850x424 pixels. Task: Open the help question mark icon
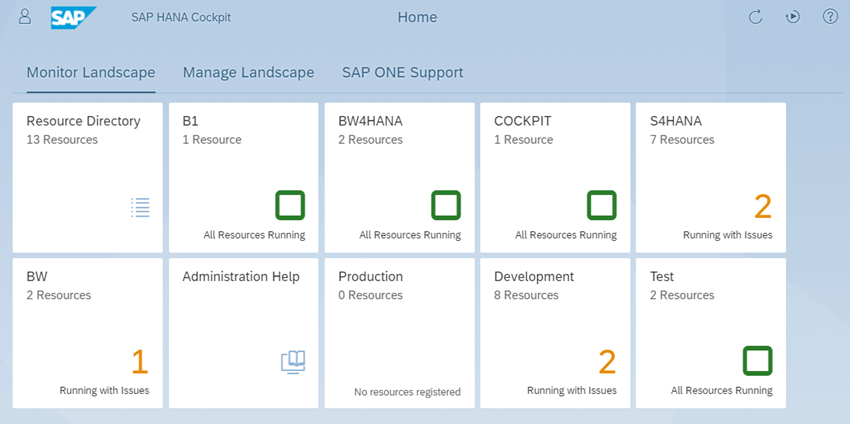[830, 17]
